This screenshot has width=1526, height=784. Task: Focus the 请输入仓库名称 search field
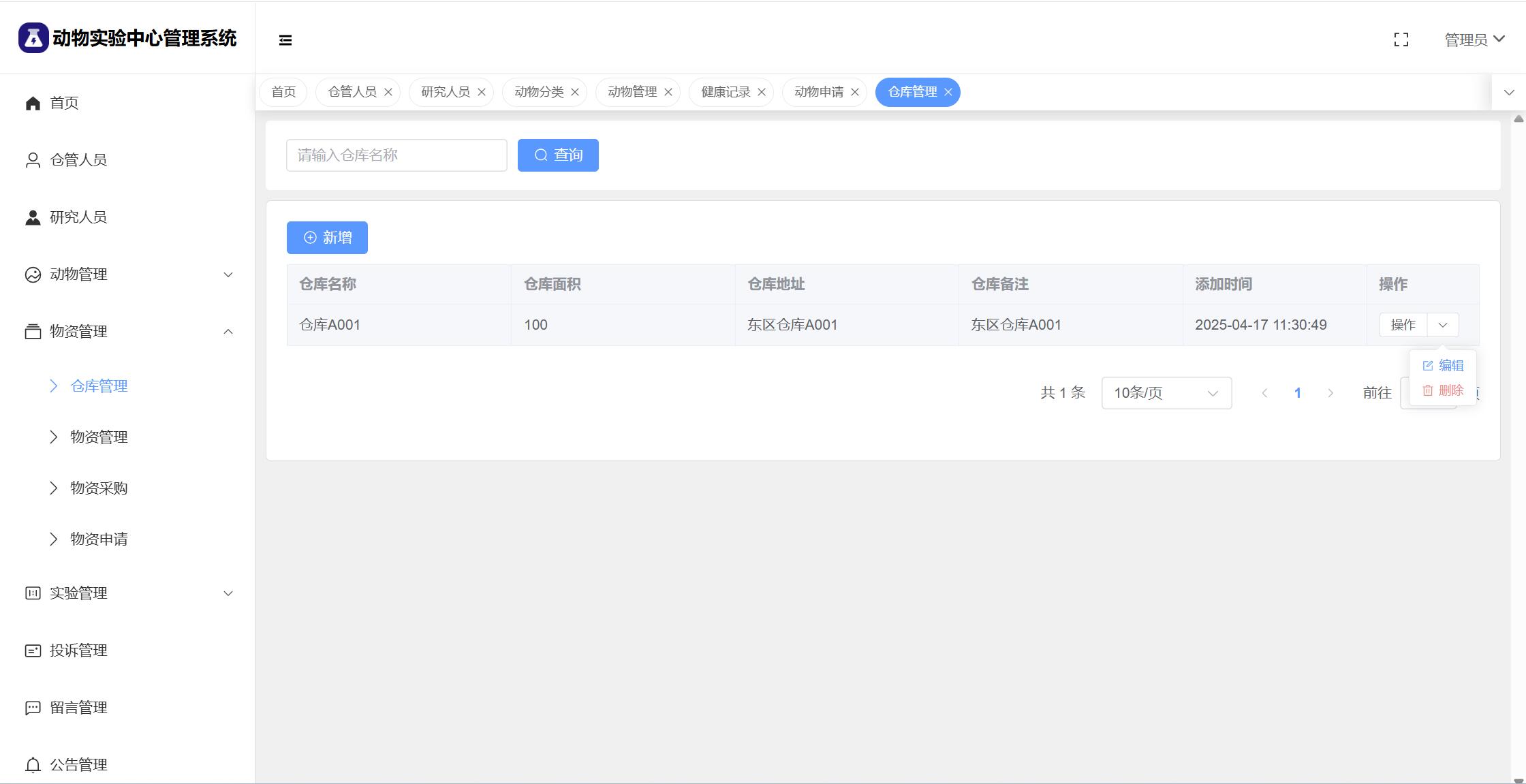pyautogui.click(x=396, y=155)
